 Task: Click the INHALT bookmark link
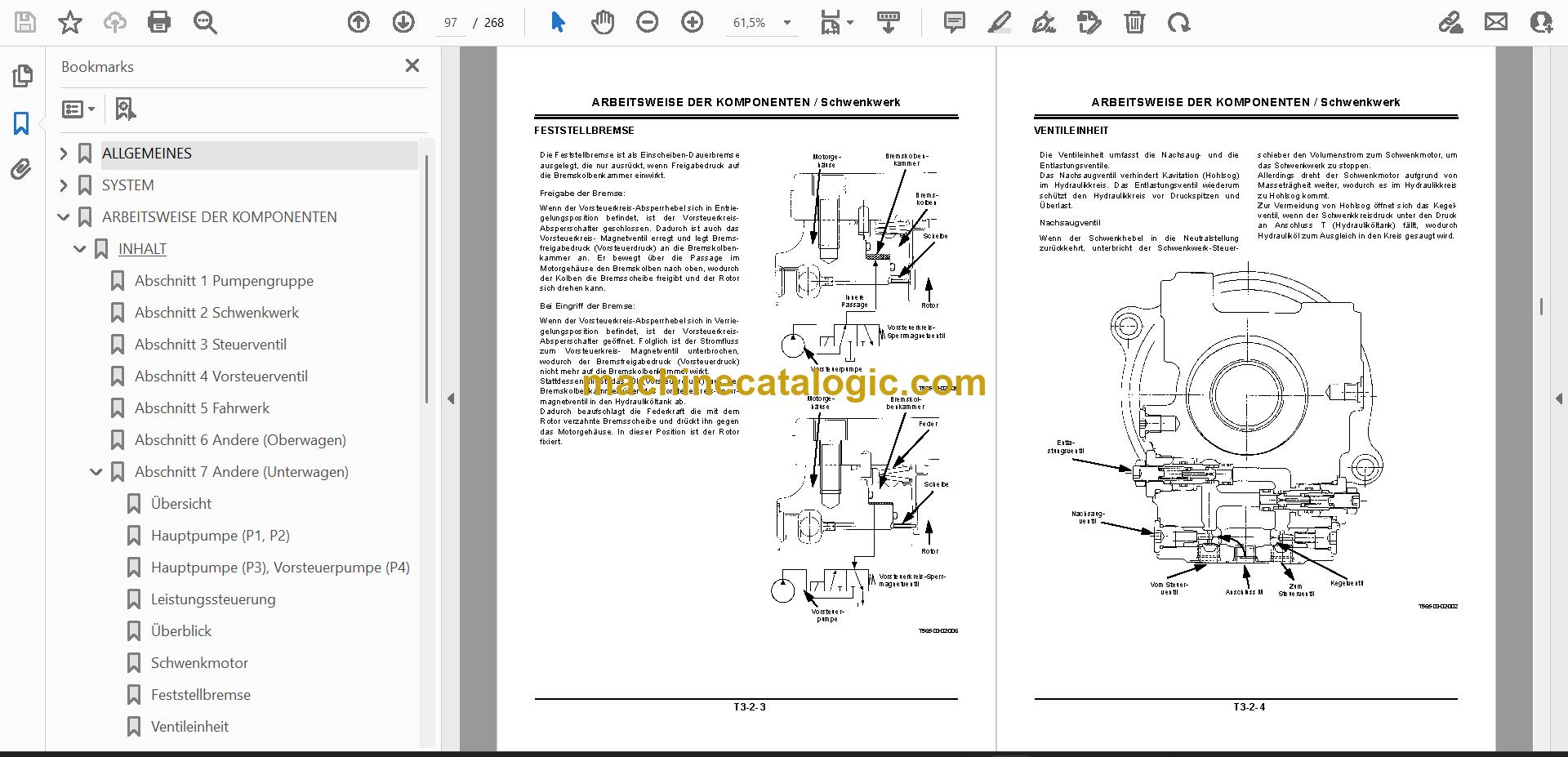142,249
